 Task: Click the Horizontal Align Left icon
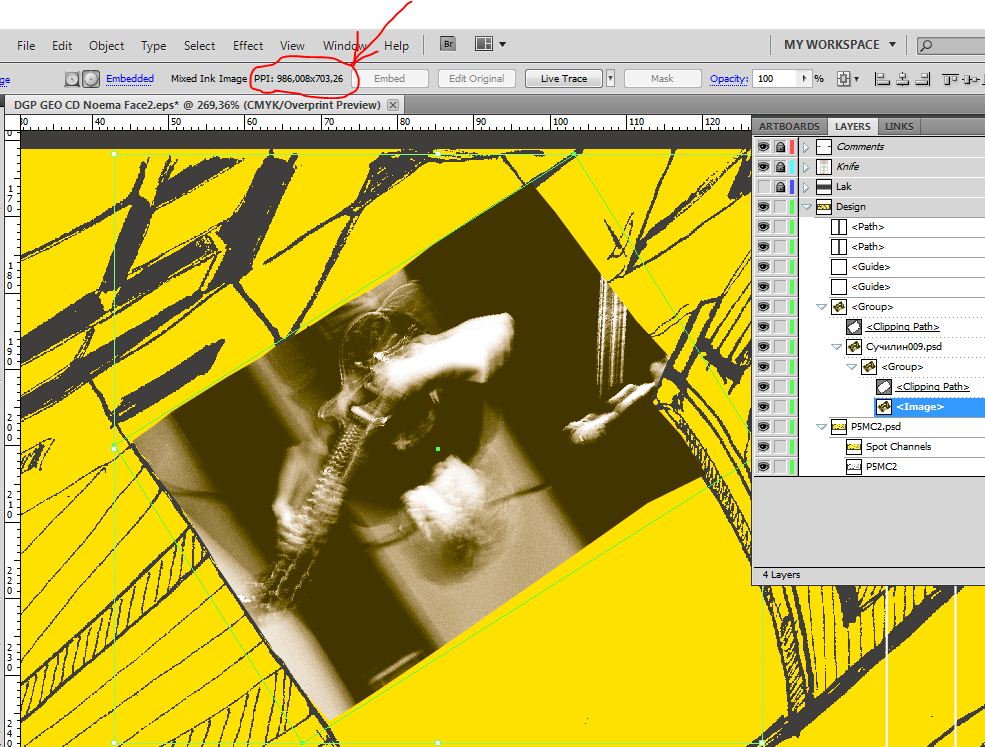tap(882, 79)
